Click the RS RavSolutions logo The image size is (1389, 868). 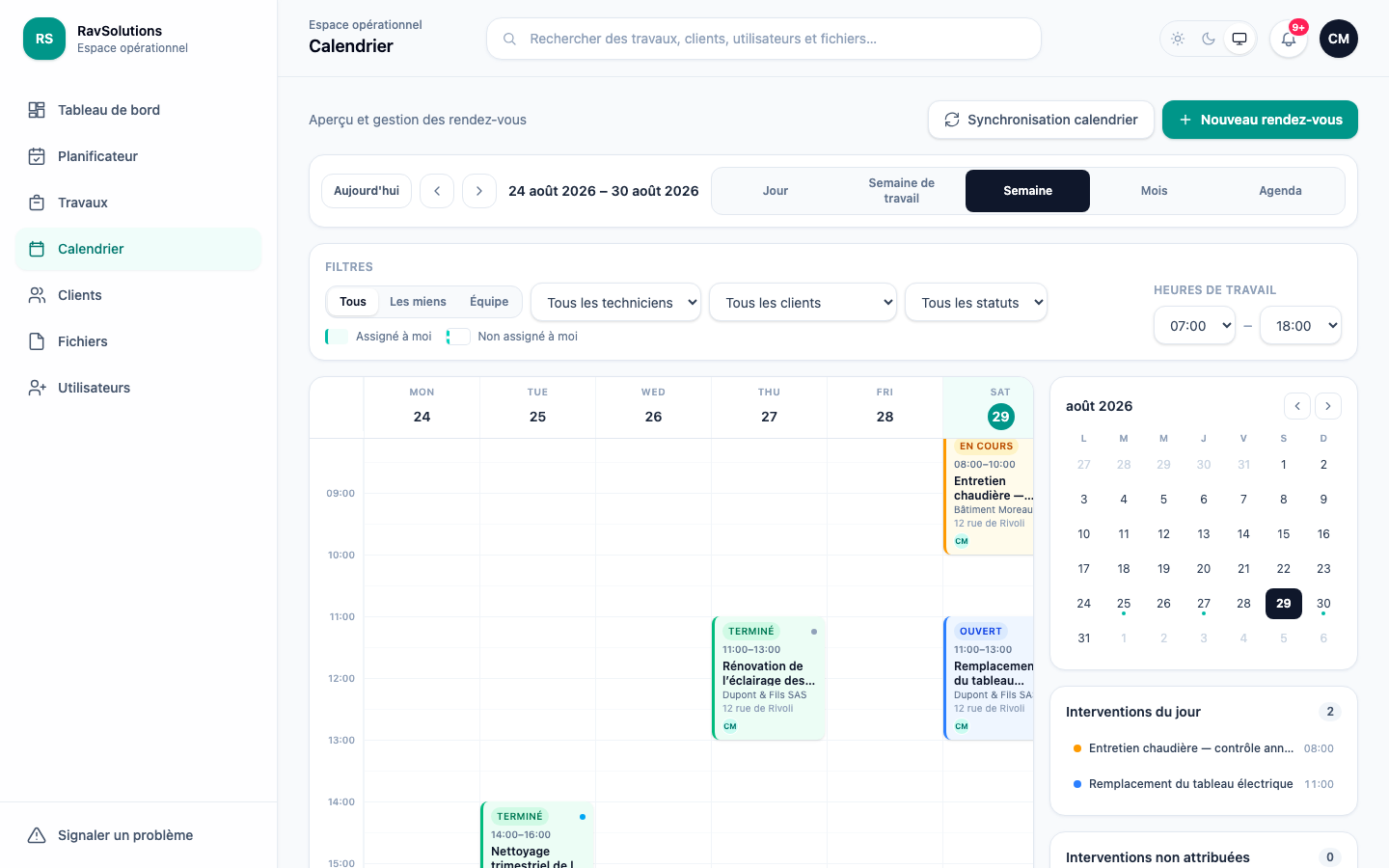(44, 39)
